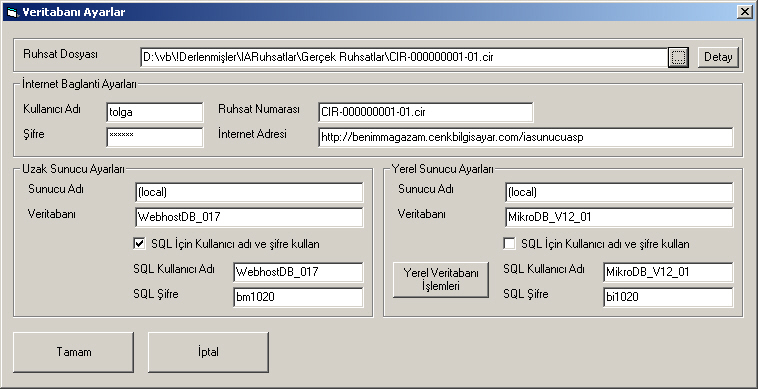This screenshot has width=758, height=389.
Task: Click Veritabanı field showing WebhostDB_017
Action: 249,217
